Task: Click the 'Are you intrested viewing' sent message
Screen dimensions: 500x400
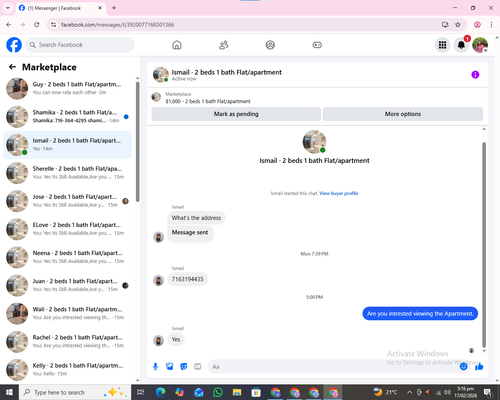Action: (420, 314)
